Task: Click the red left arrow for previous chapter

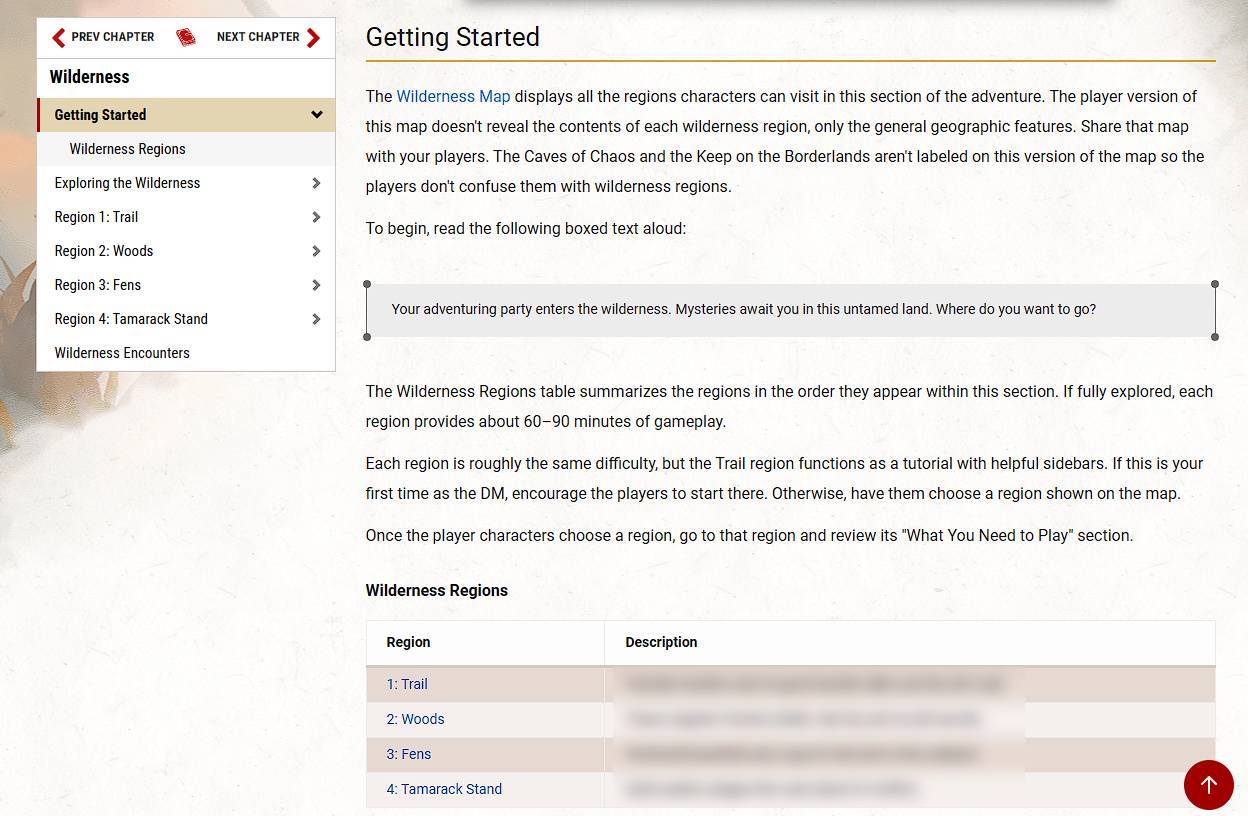Action: coord(58,37)
